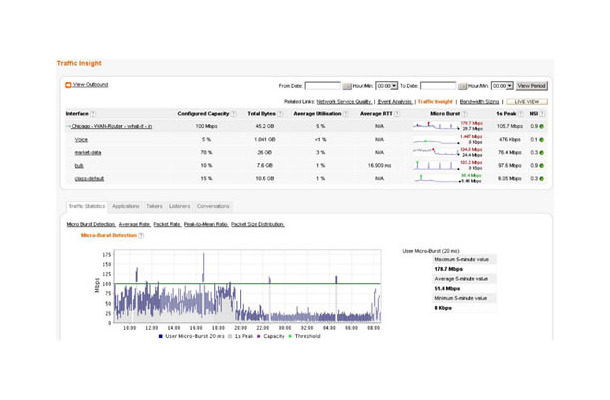
Task: Open the bulk class link
Action: tap(79, 166)
